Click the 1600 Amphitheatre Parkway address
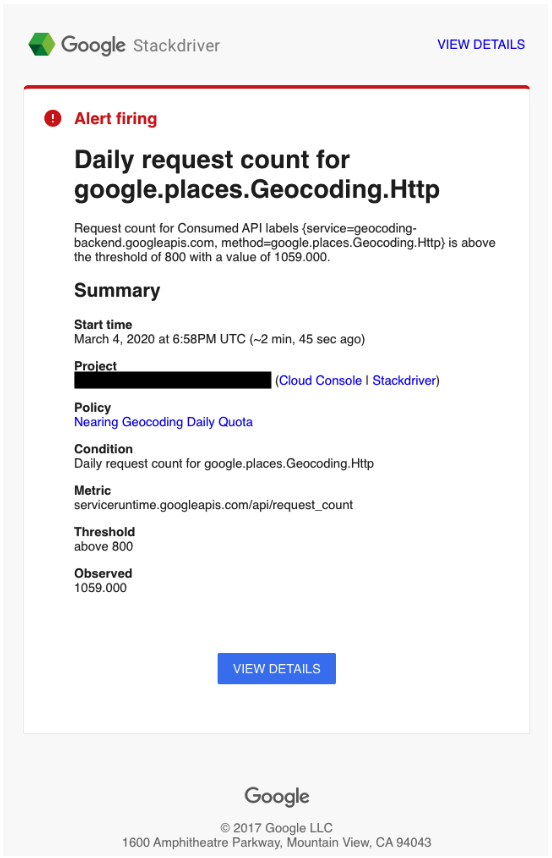This screenshot has height=858, width=552. tap(277, 842)
